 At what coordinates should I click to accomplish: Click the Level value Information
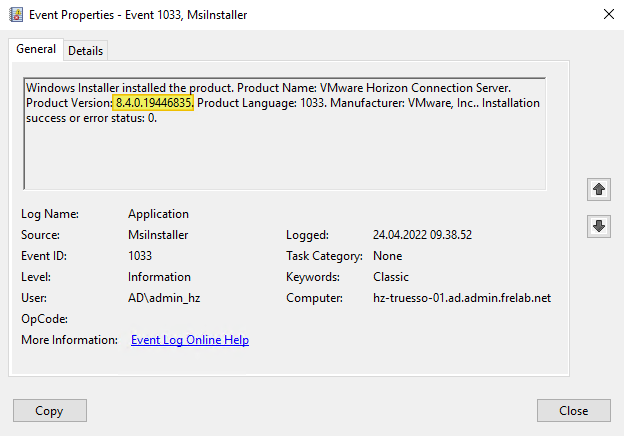coord(159,277)
